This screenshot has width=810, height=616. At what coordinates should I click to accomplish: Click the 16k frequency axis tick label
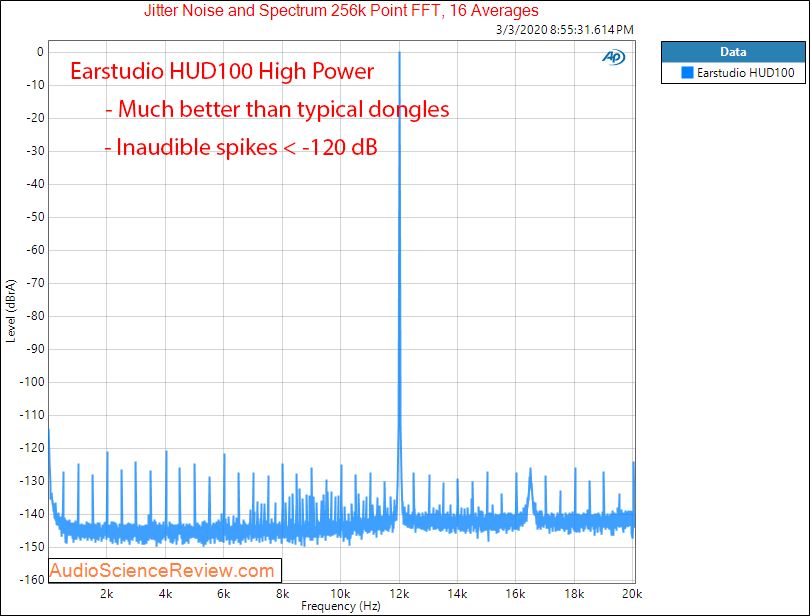coord(515,594)
